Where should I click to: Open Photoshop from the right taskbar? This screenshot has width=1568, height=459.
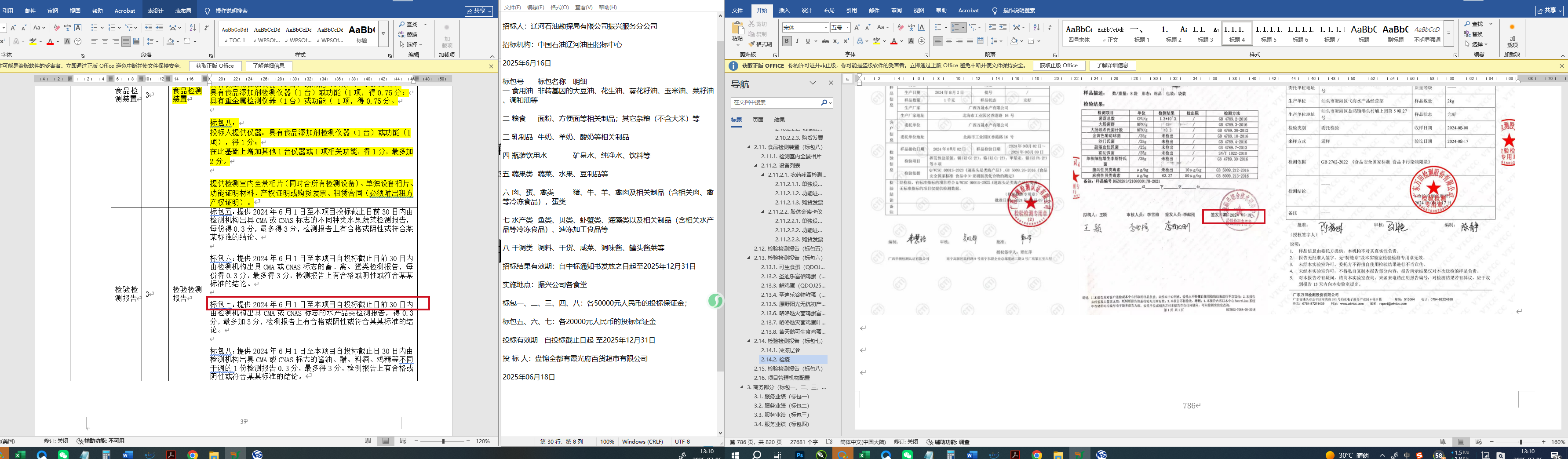pos(800,455)
